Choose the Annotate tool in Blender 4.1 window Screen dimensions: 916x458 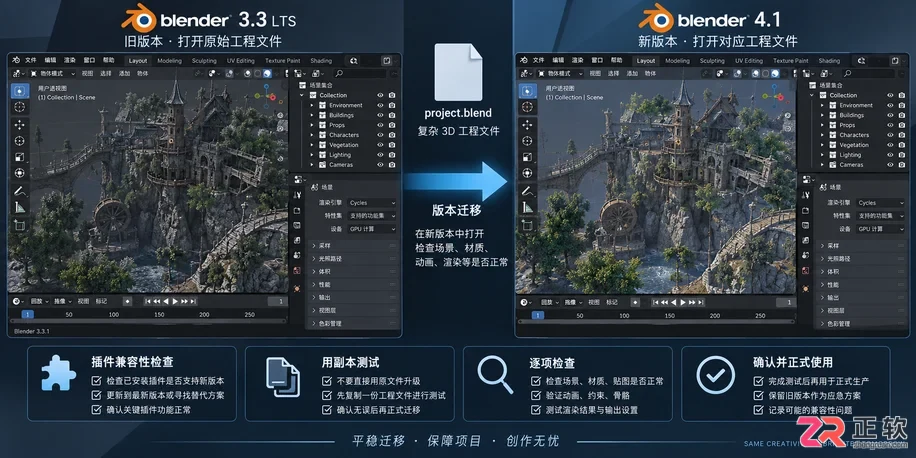point(528,191)
